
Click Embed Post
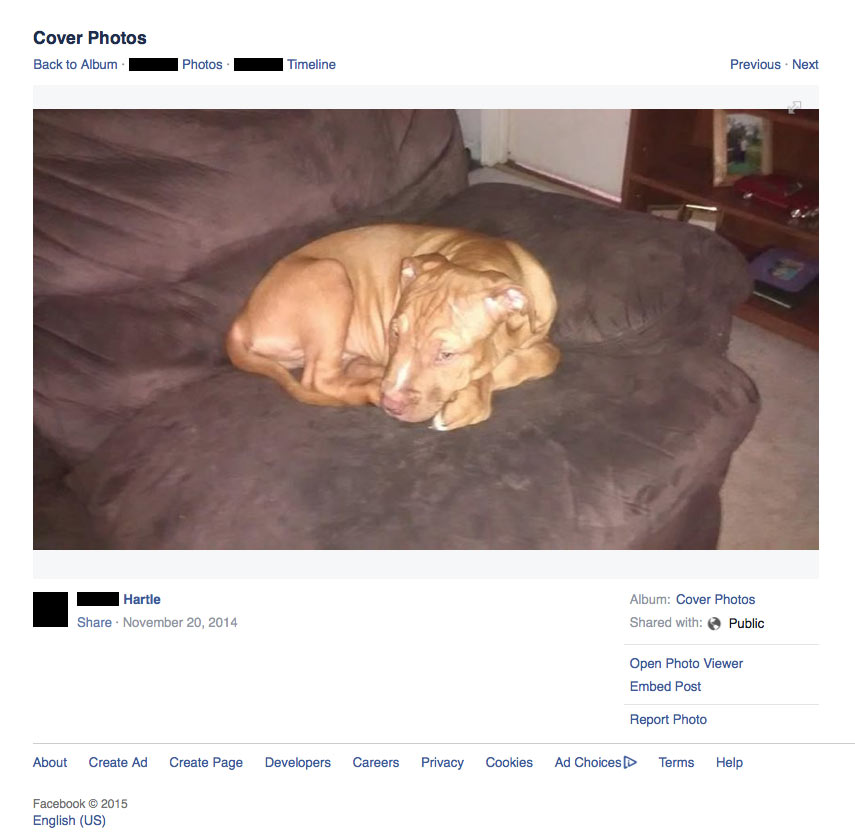665,686
